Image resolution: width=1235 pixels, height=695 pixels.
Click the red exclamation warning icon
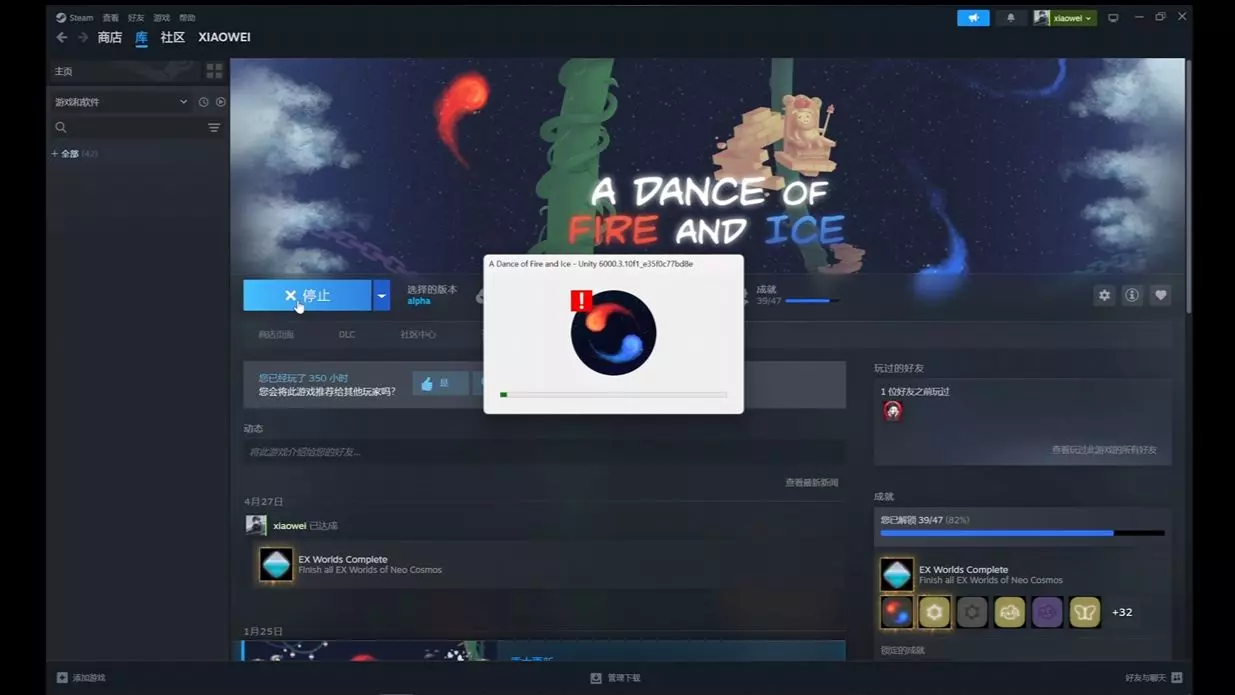[581, 300]
